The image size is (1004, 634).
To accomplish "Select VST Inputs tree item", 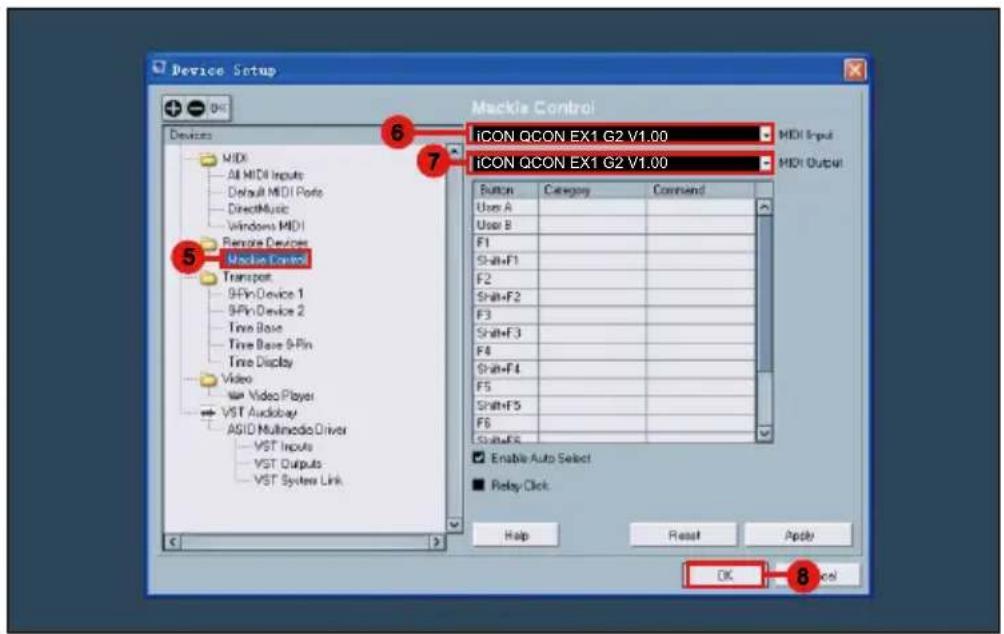I will (x=284, y=446).
